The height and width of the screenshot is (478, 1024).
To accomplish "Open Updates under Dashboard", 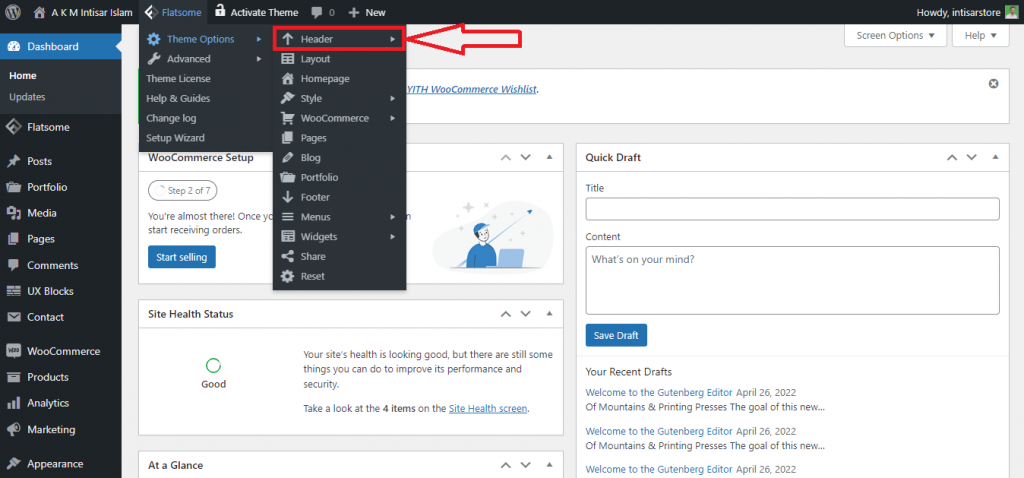I will 27,97.
